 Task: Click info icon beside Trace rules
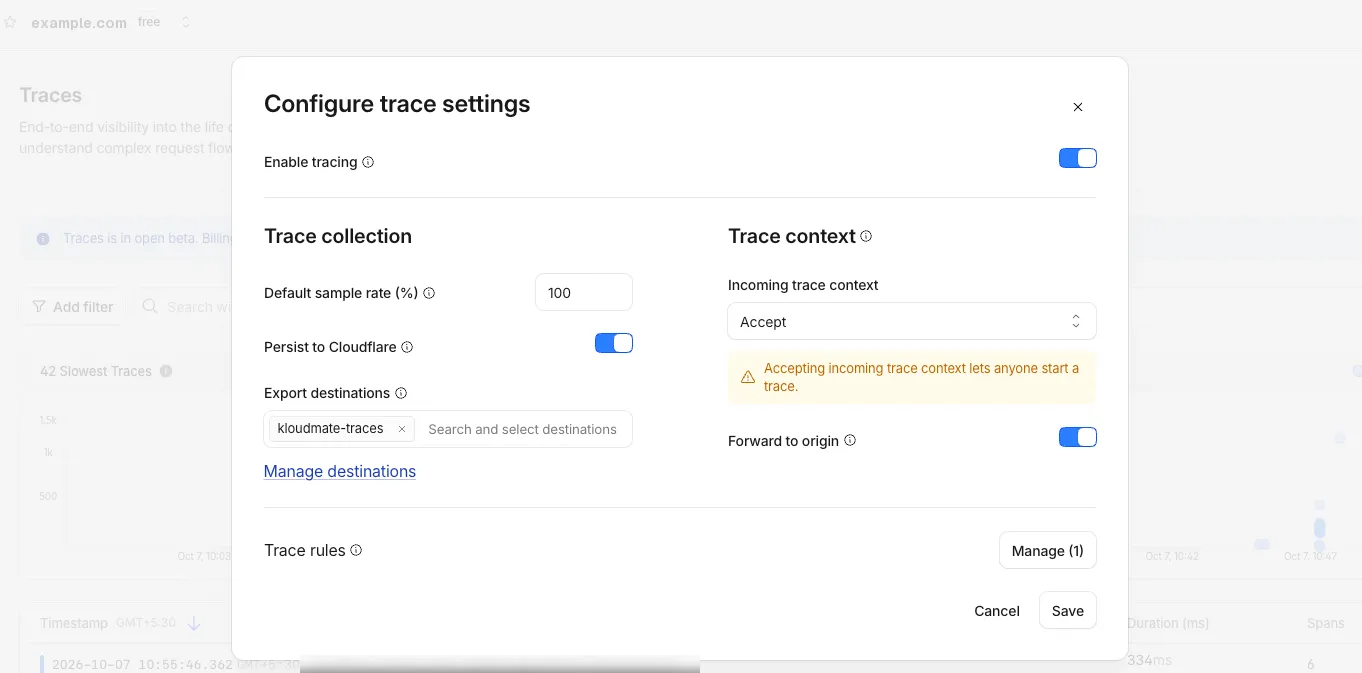coord(356,550)
